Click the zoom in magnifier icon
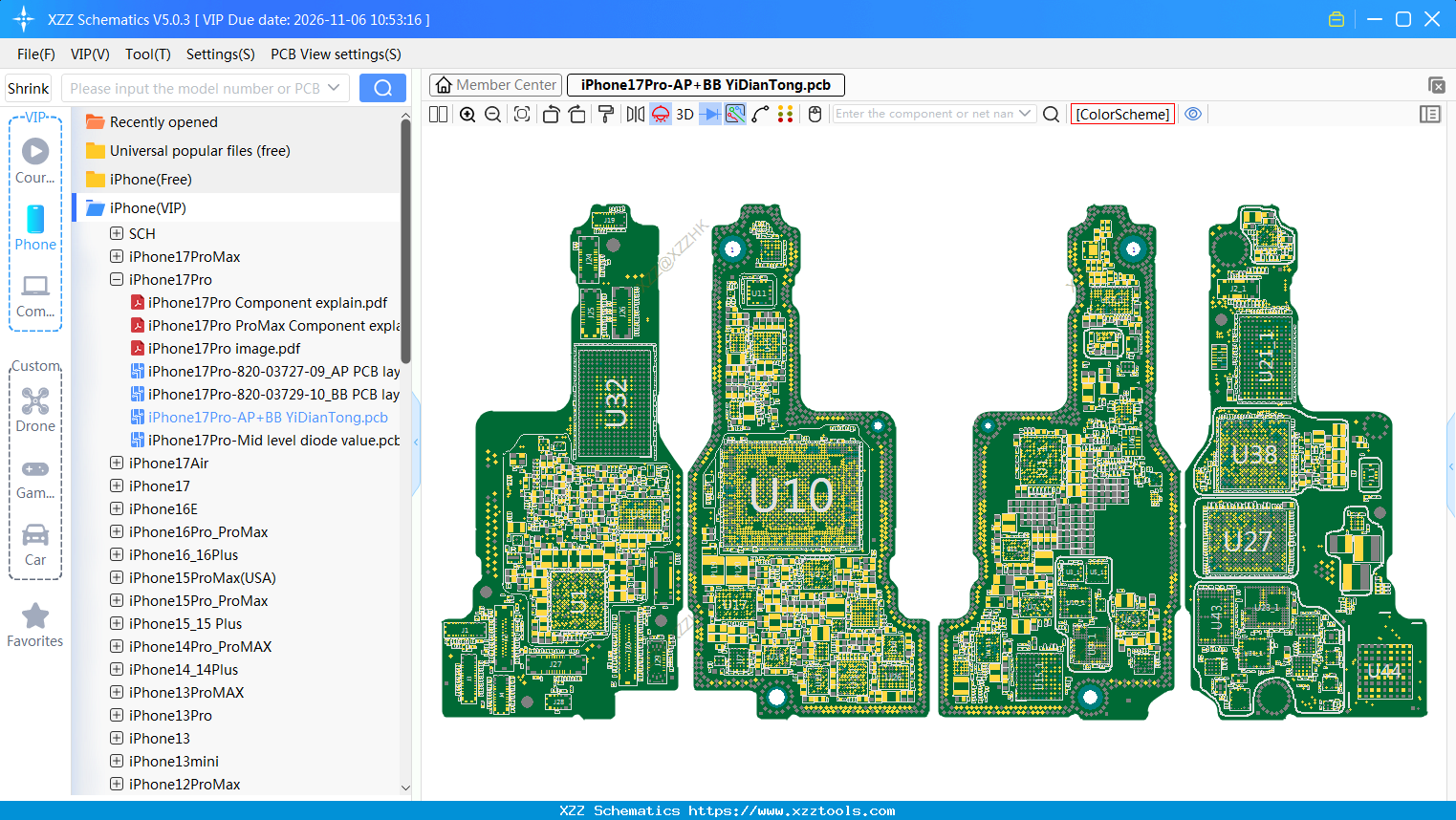This screenshot has width=1456, height=820. tap(467, 115)
